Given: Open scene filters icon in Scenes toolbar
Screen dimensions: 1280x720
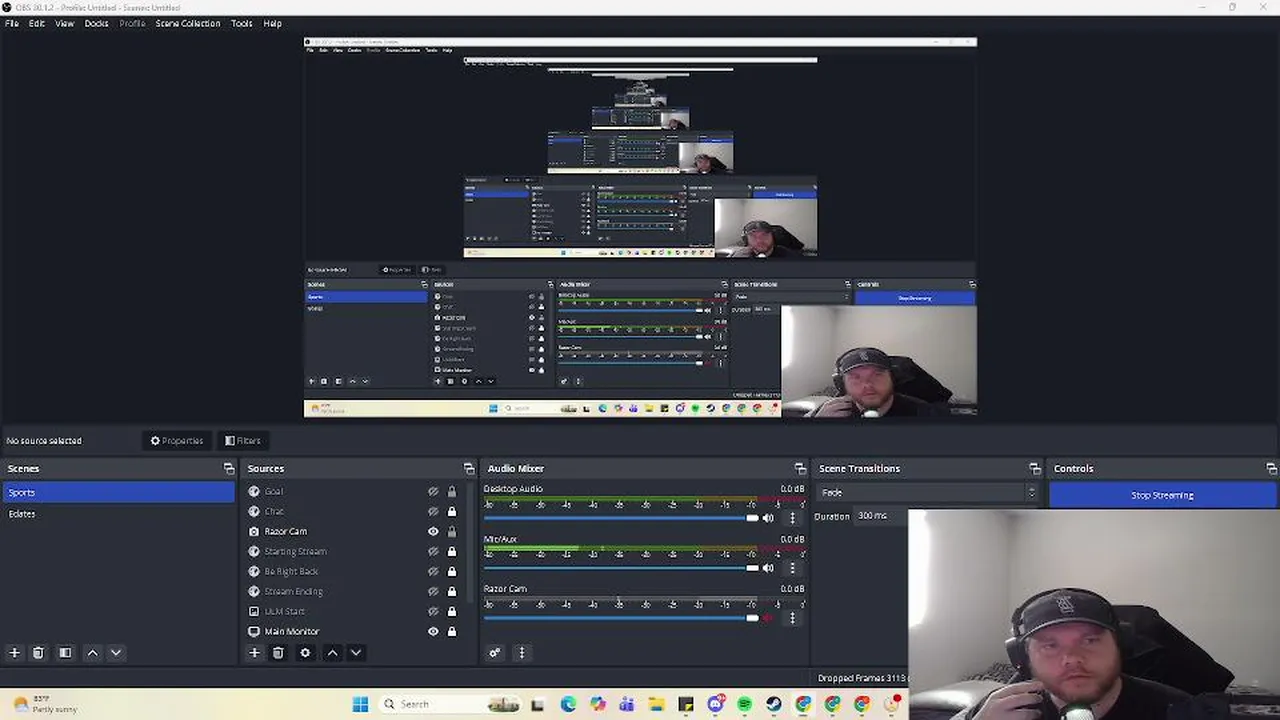Looking at the screenshot, I should [65, 653].
